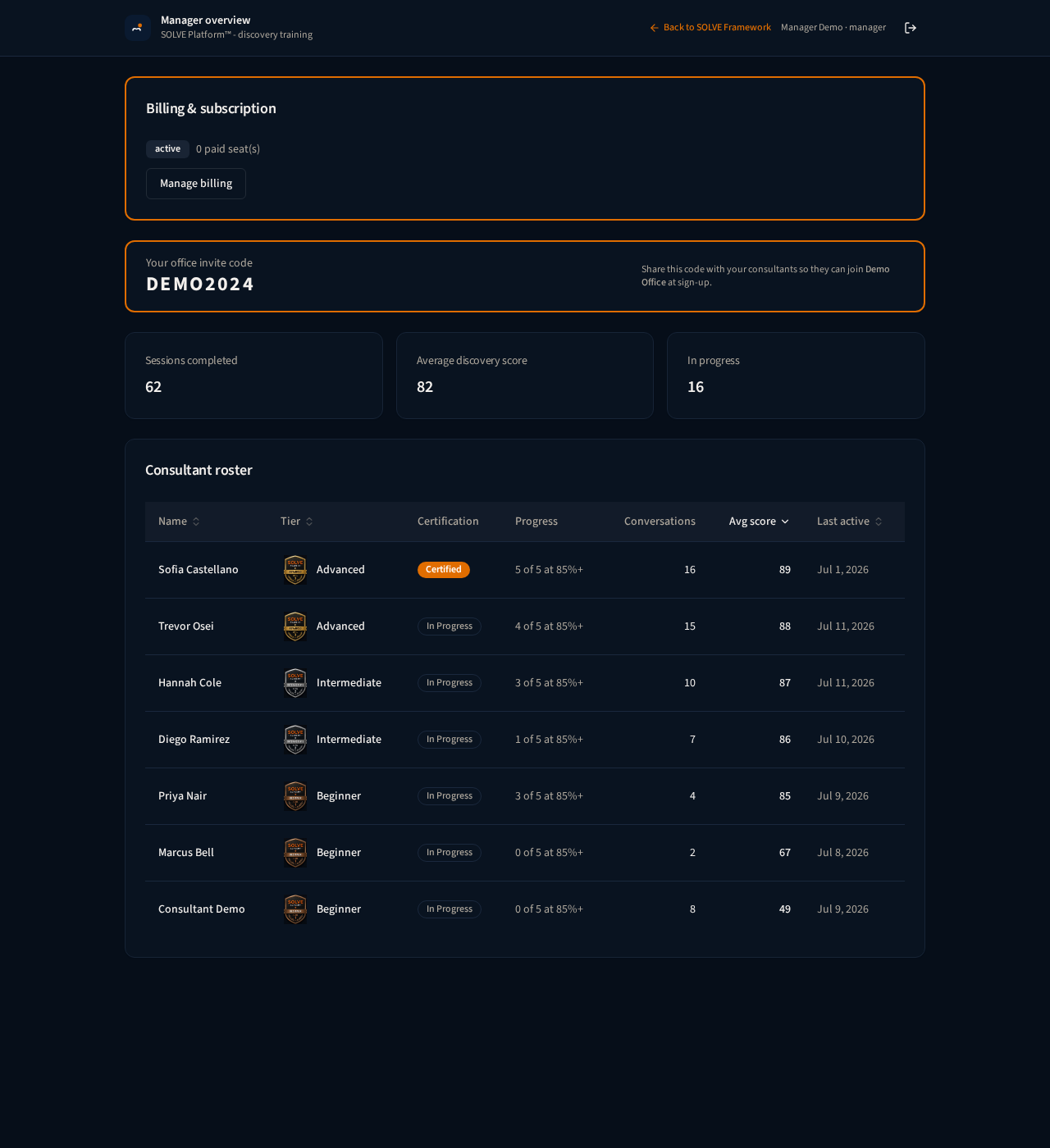Screen dimensions: 1050x1148
Task: Click Sofia Castellano's conversations count 16
Action: pyautogui.click(x=690, y=570)
